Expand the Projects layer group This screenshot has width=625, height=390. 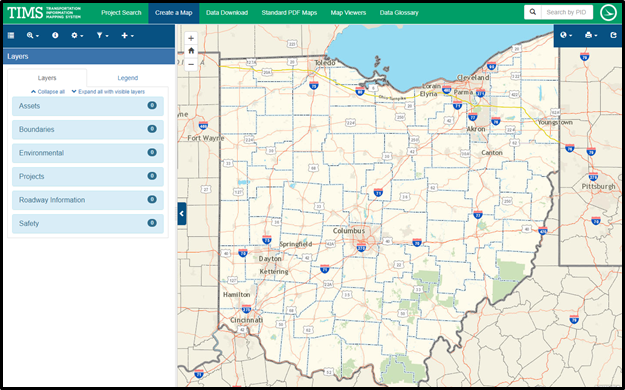[88, 176]
